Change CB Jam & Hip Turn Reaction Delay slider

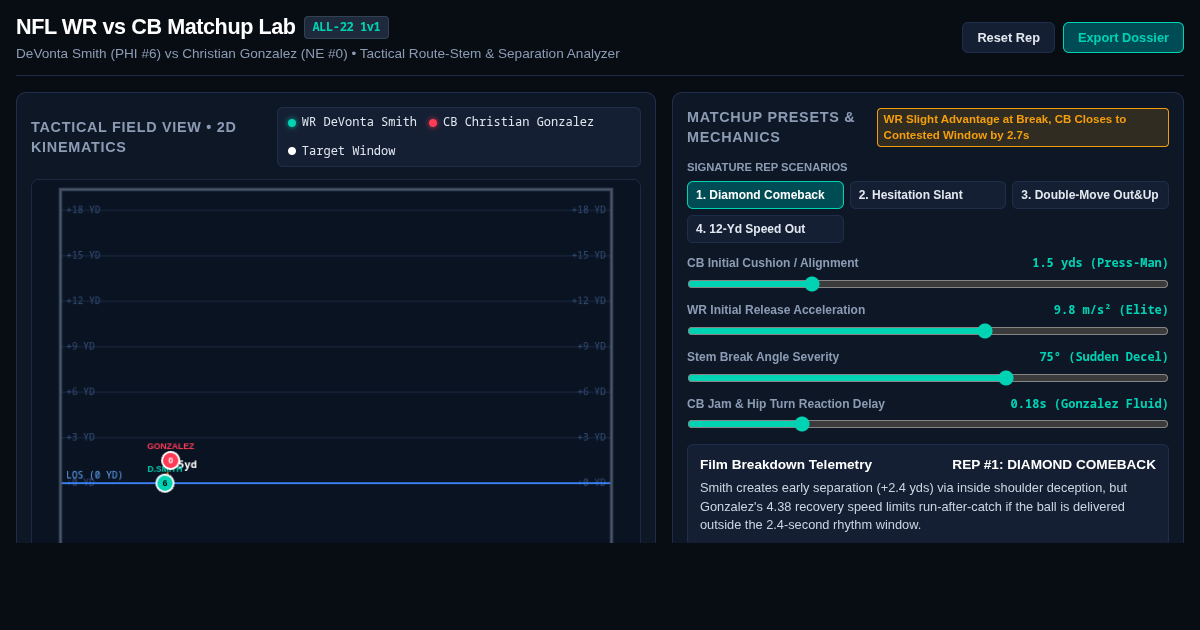click(928, 424)
